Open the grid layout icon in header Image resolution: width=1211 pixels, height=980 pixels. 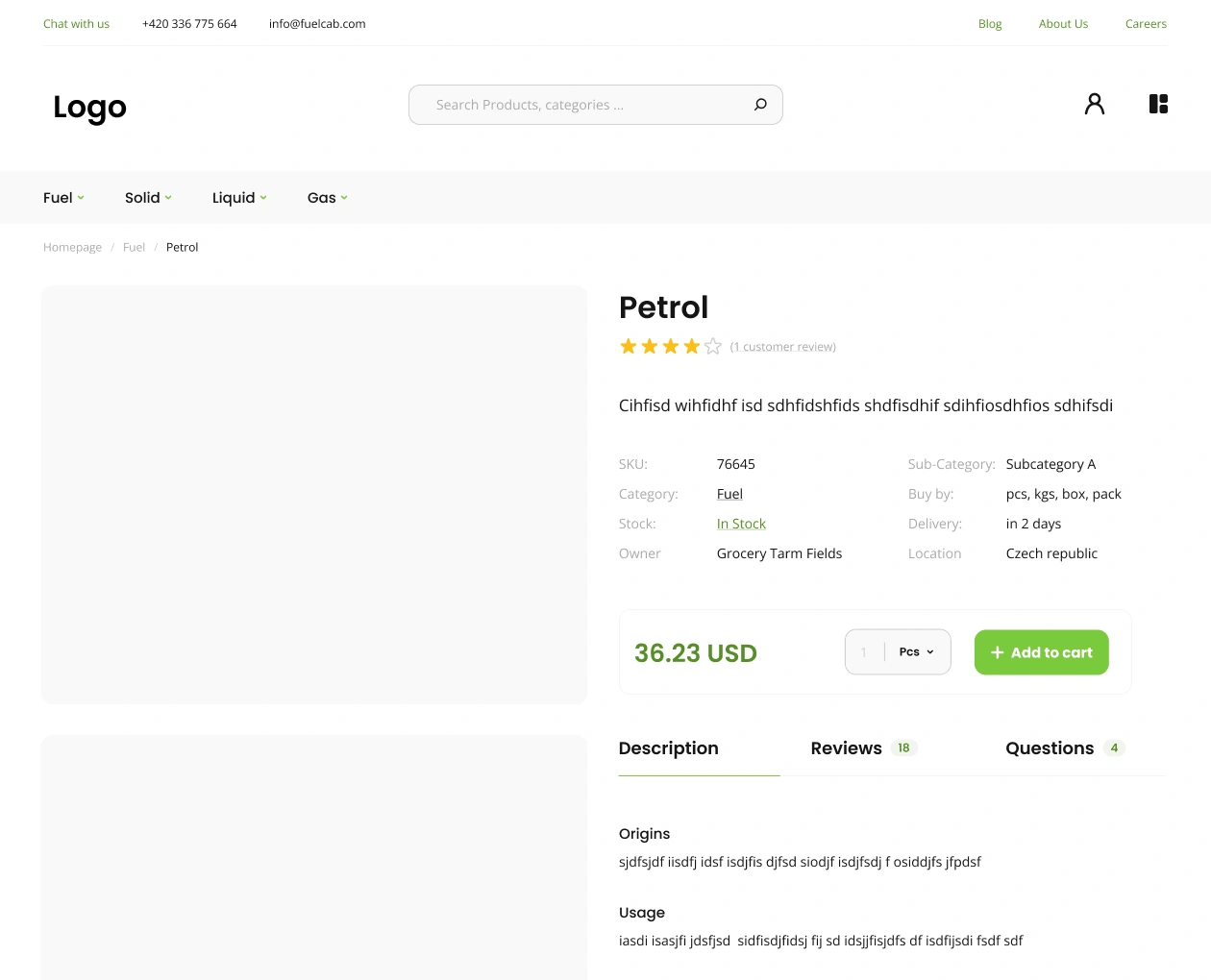click(1158, 104)
